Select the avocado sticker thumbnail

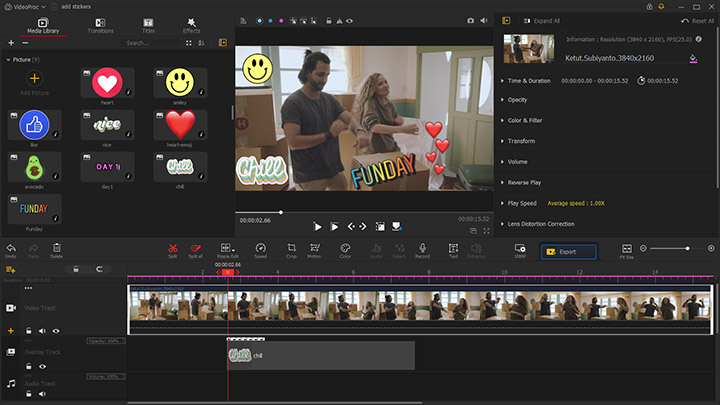[x=35, y=166]
